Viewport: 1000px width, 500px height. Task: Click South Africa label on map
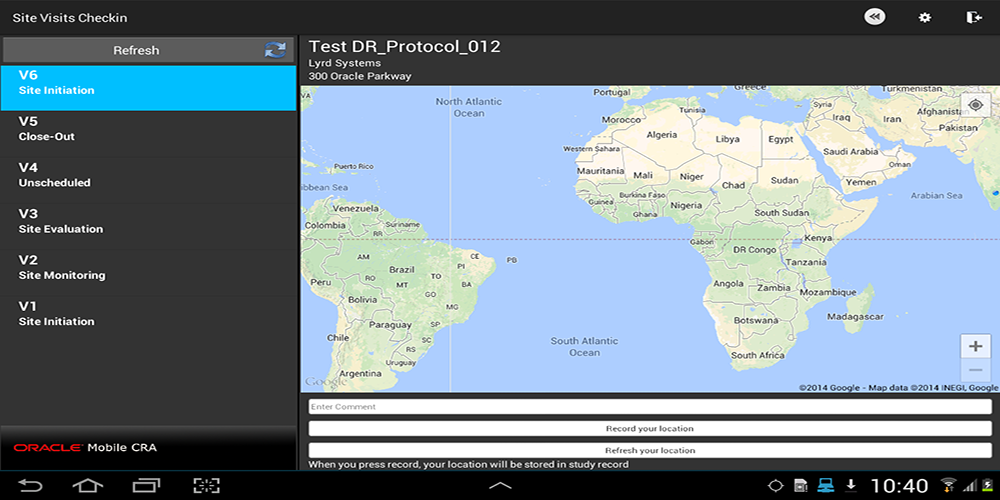758,355
